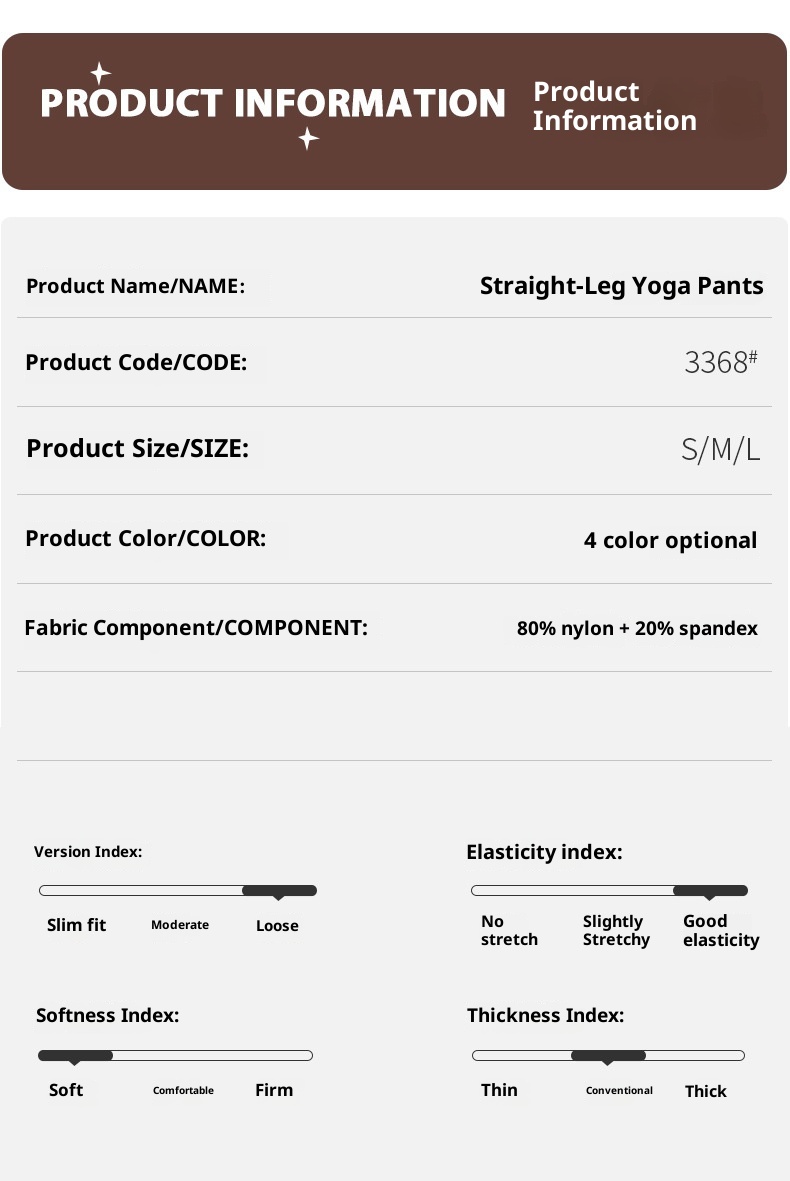The height and width of the screenshot is (1181, 790).
Task: Click the Version Index slider dark handle
Action: pos(279,891)
